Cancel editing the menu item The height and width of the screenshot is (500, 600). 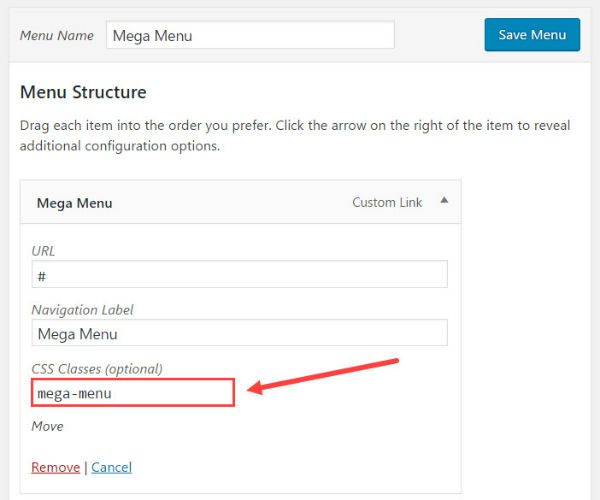coord(111,467)
